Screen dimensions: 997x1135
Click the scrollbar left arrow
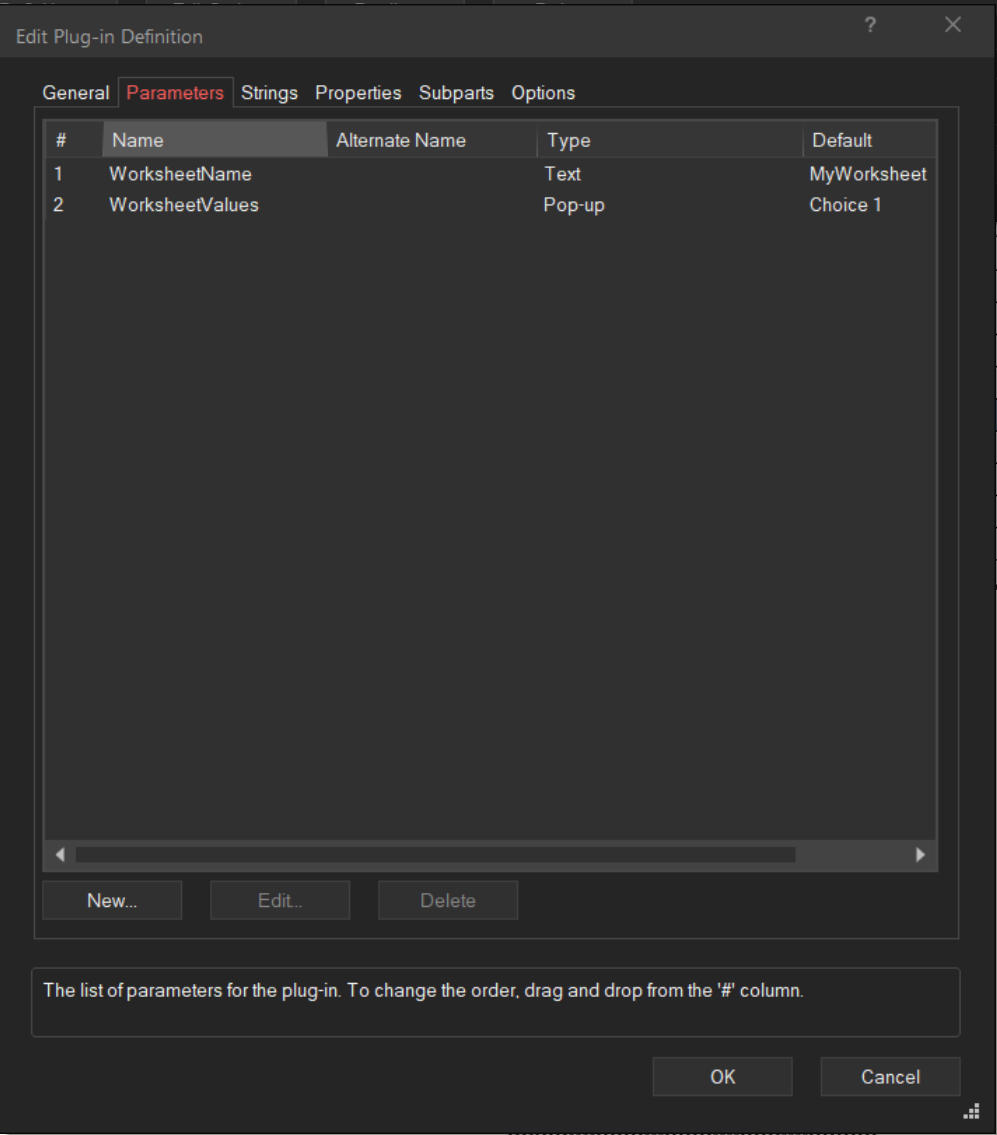(x=60, y=854)
